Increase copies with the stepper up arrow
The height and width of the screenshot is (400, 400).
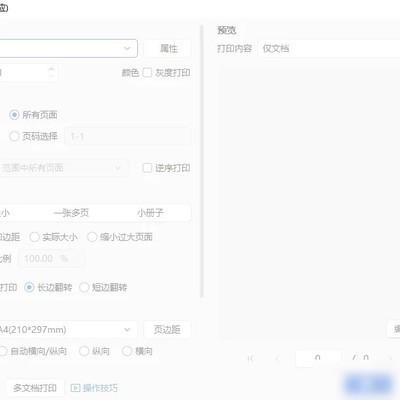coord(51,69)
